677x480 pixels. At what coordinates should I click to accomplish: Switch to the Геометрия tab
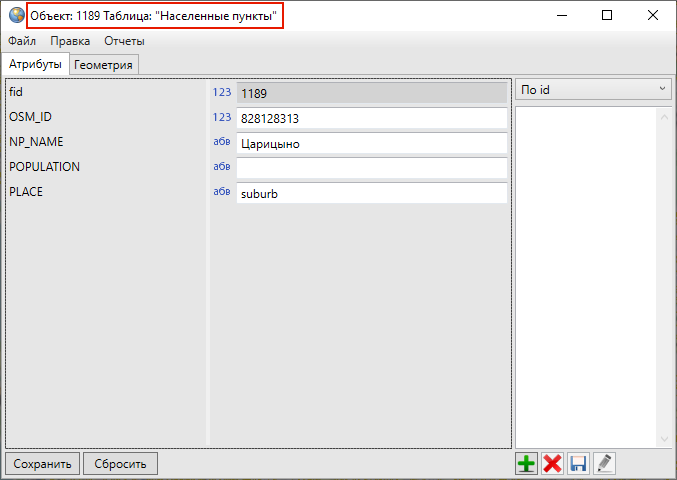[x=104, y=65]
